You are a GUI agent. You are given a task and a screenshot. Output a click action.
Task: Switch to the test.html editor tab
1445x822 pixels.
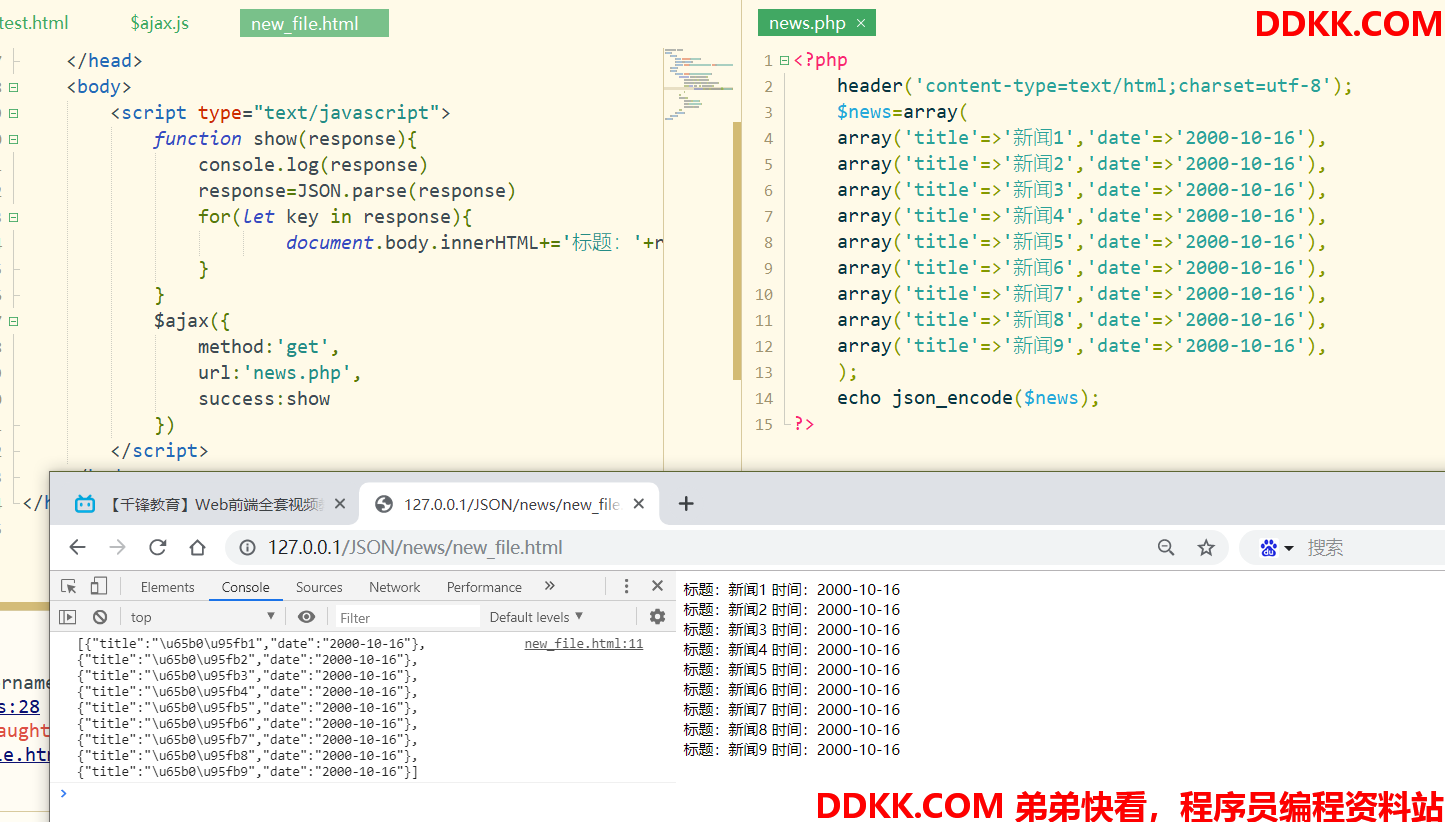click(x=33, y=22)
